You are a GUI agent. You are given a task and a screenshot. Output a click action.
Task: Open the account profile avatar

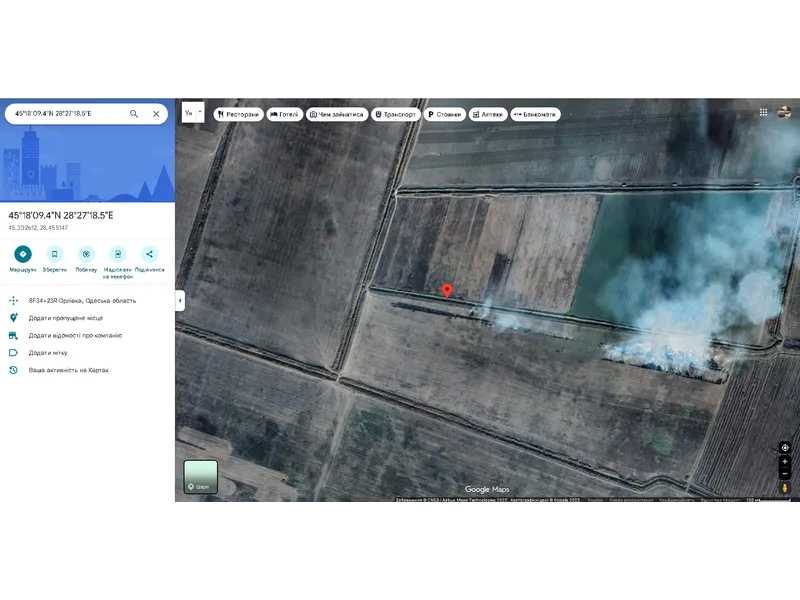[x=786, y=113]
